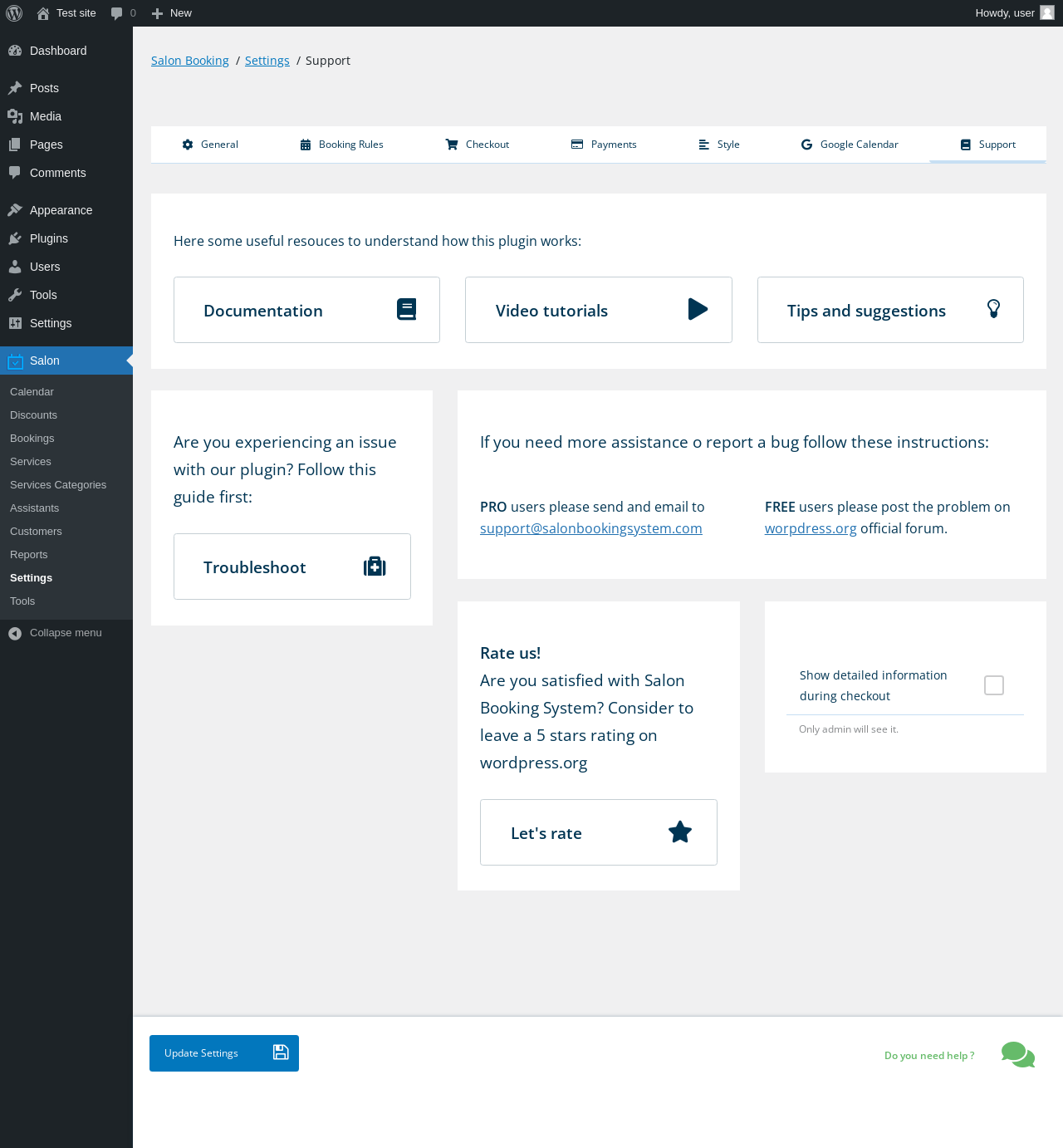Click the green chat bubbles help icon

[1018, 1055]
